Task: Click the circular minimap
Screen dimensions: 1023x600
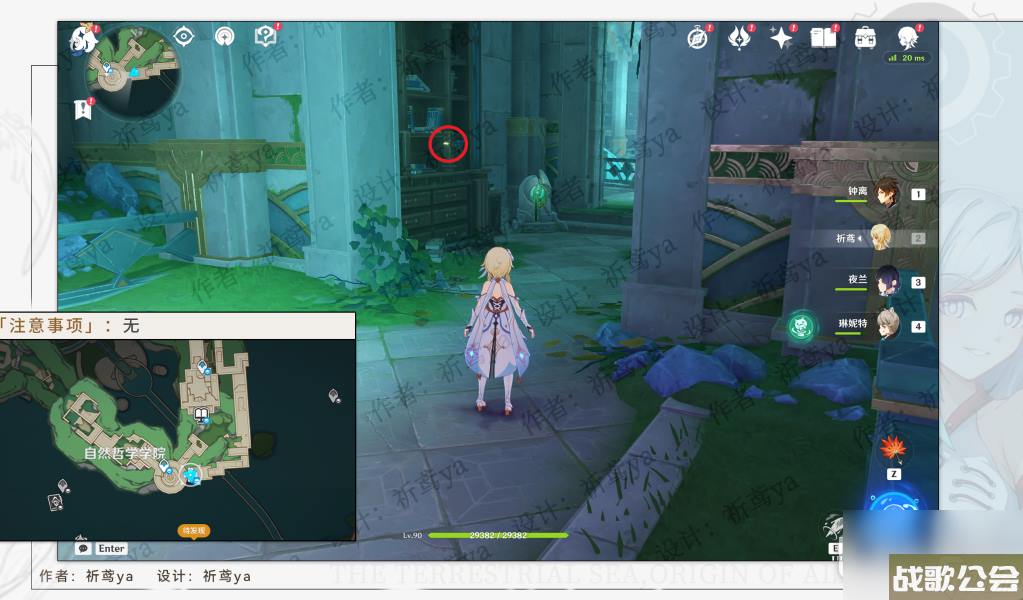Action: point(135,70)
